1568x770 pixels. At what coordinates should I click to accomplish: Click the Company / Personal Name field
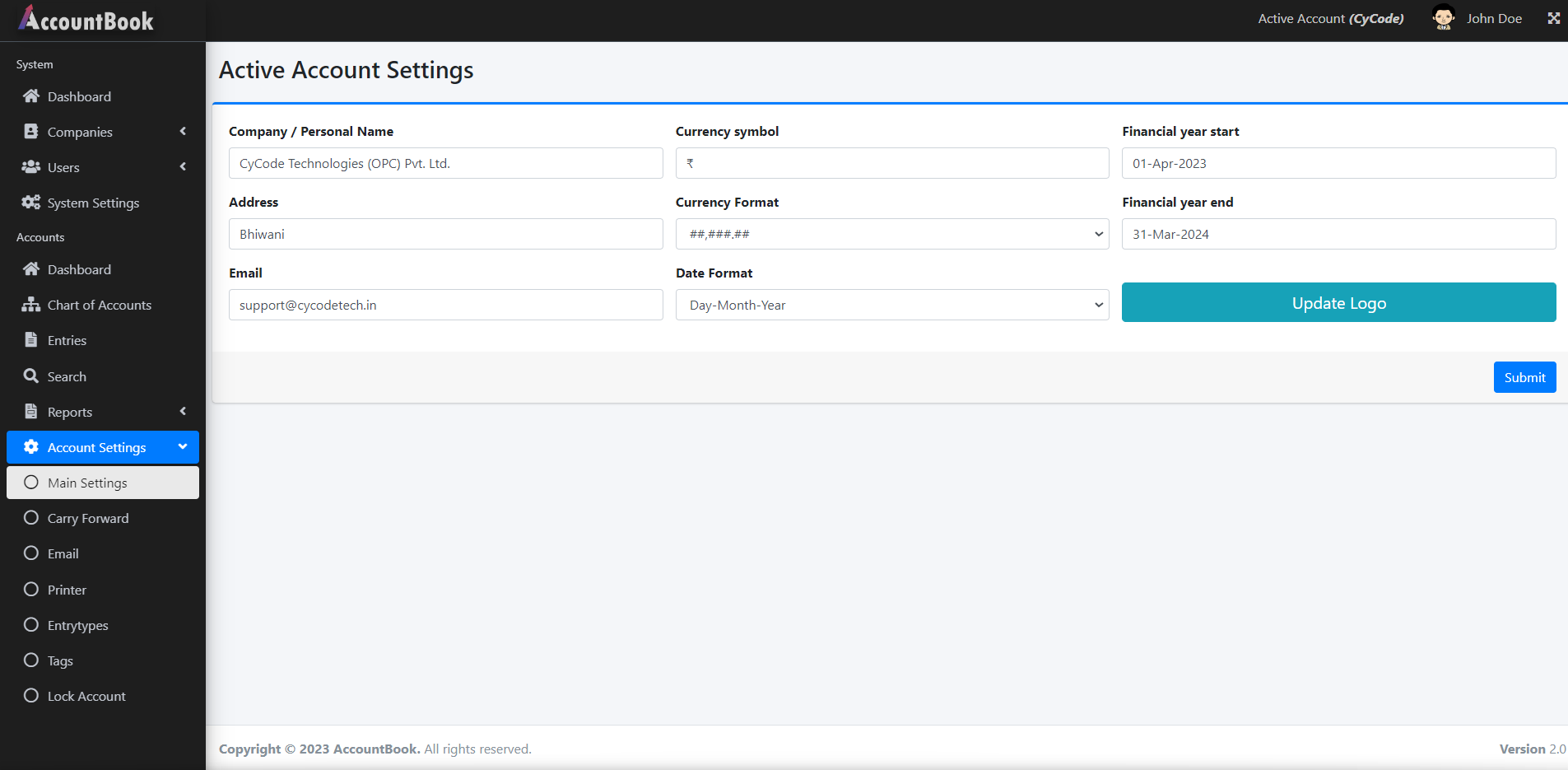(445, 163)
